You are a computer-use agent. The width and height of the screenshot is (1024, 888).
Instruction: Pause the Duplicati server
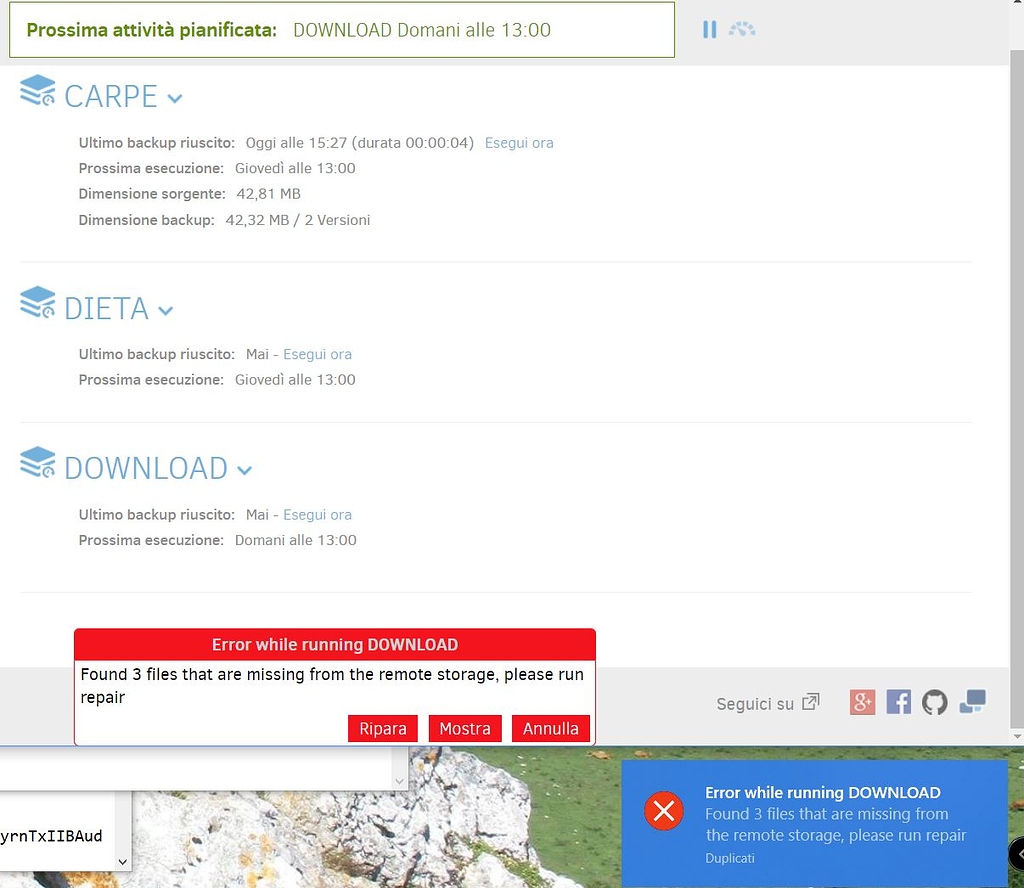pos(710,29)
